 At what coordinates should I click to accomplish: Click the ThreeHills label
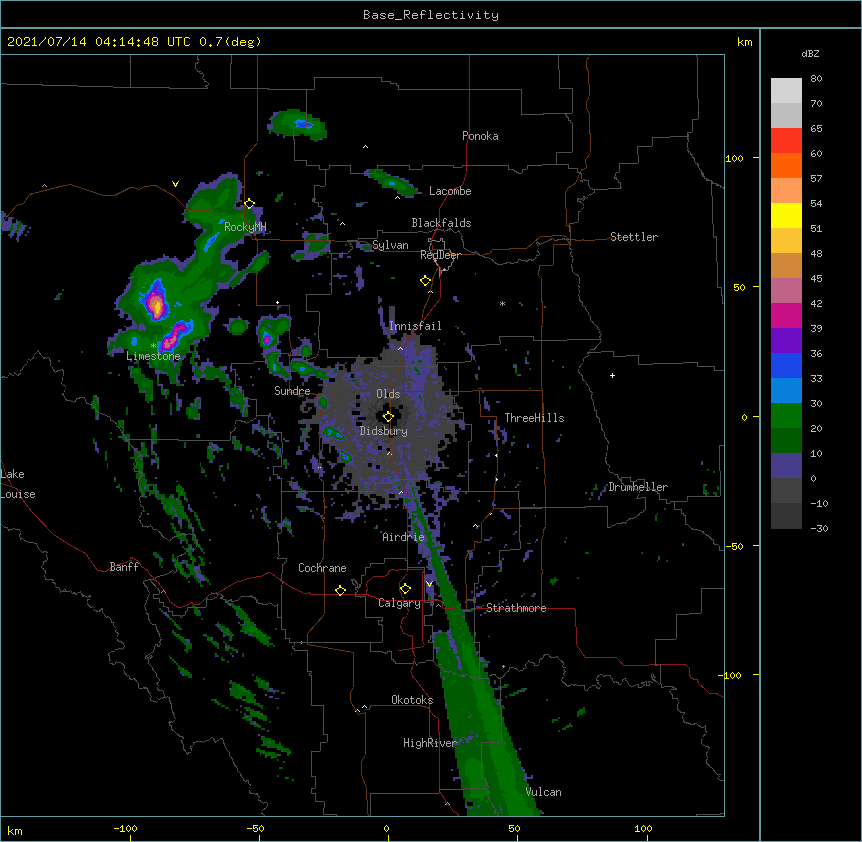click(534, 418)
